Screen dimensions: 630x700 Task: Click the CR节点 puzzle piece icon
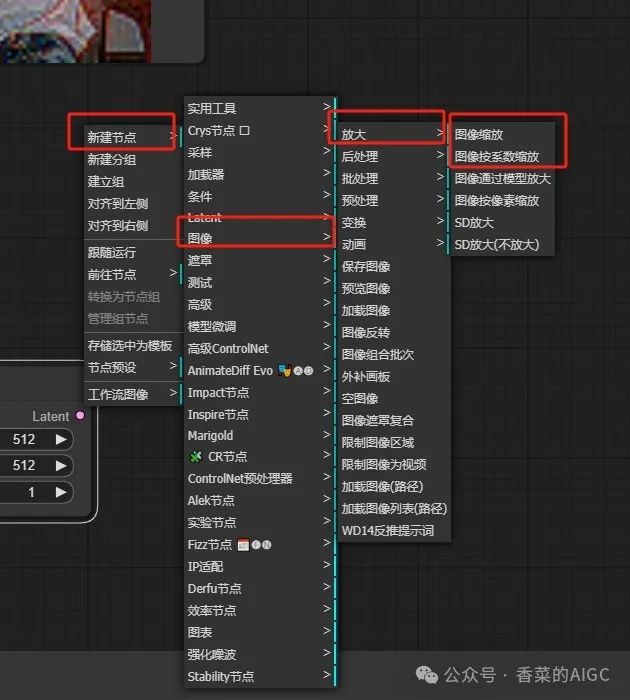(196, 456)
